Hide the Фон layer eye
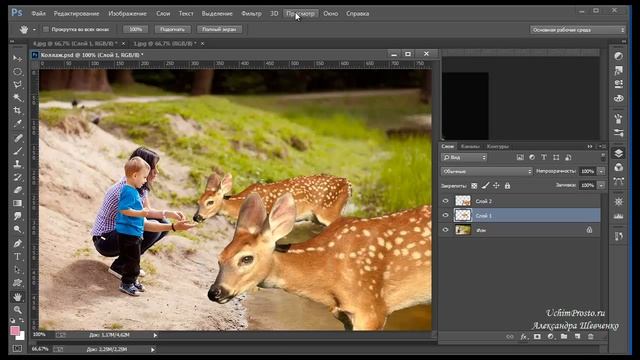The height and width of the screenshot is (360, 640). tap(446, 230)
